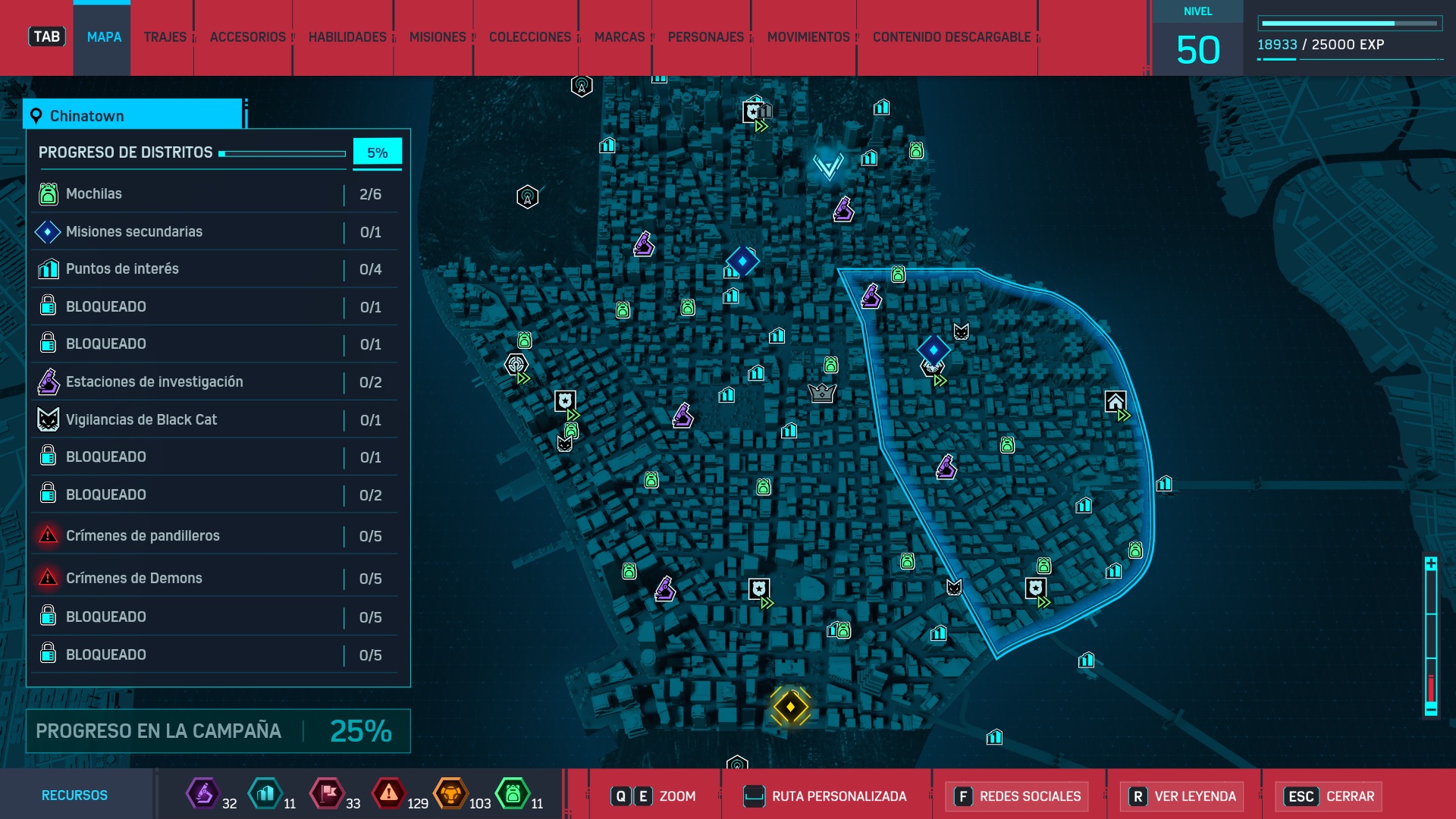1456x819 pixels.
Task: Click the yellow main mission diamond marker
Action: [790, 707]
